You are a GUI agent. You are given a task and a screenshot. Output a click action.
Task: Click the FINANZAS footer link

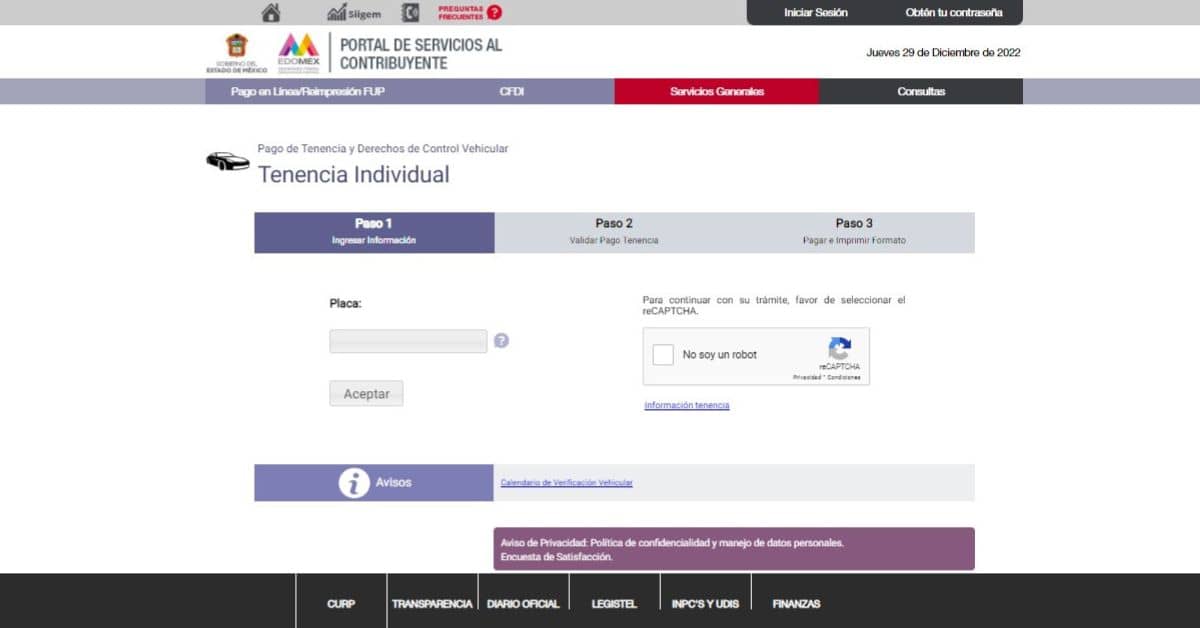[796, 604]
